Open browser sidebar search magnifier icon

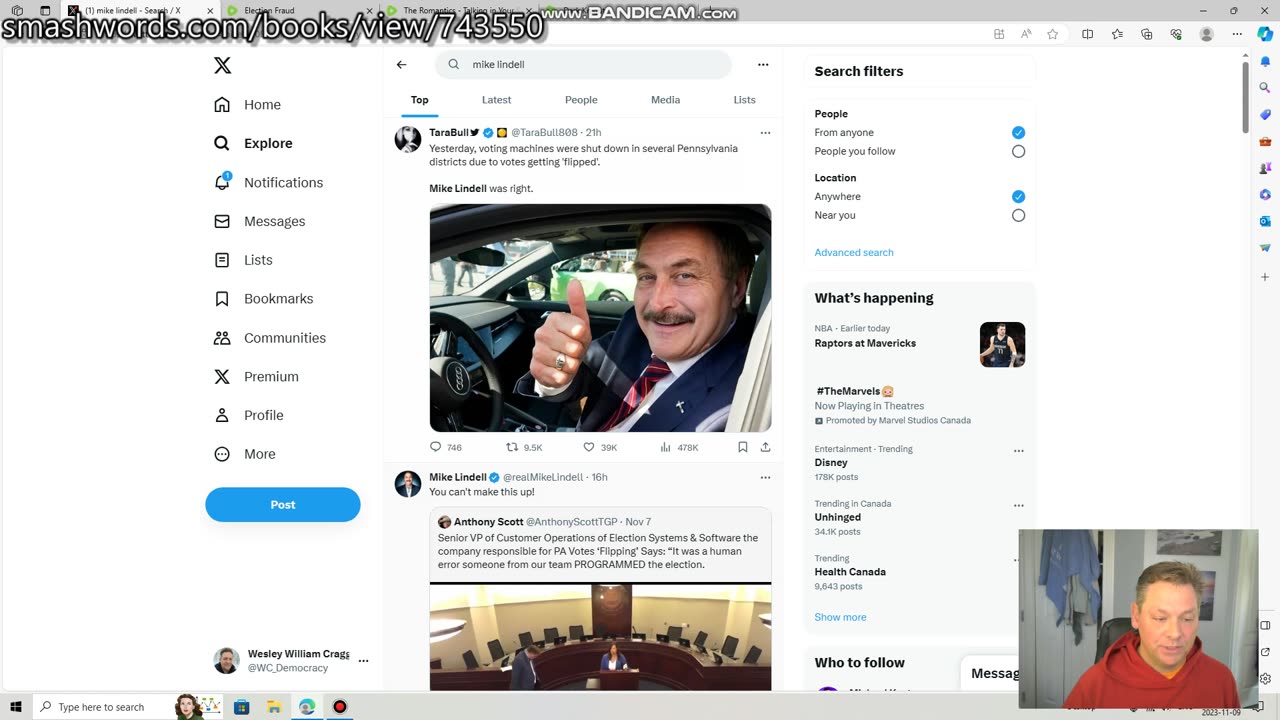[1265, 88]
